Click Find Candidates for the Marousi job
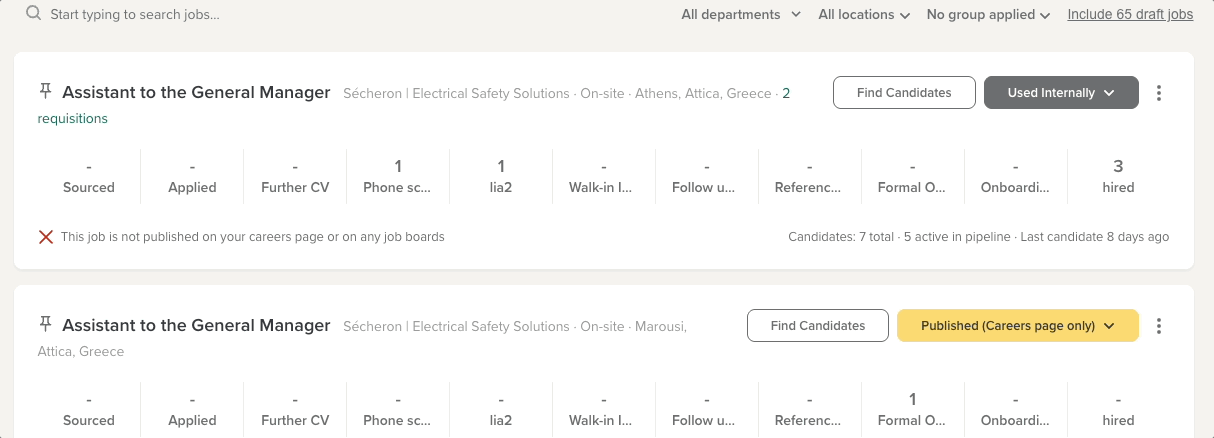 point(818,325)
